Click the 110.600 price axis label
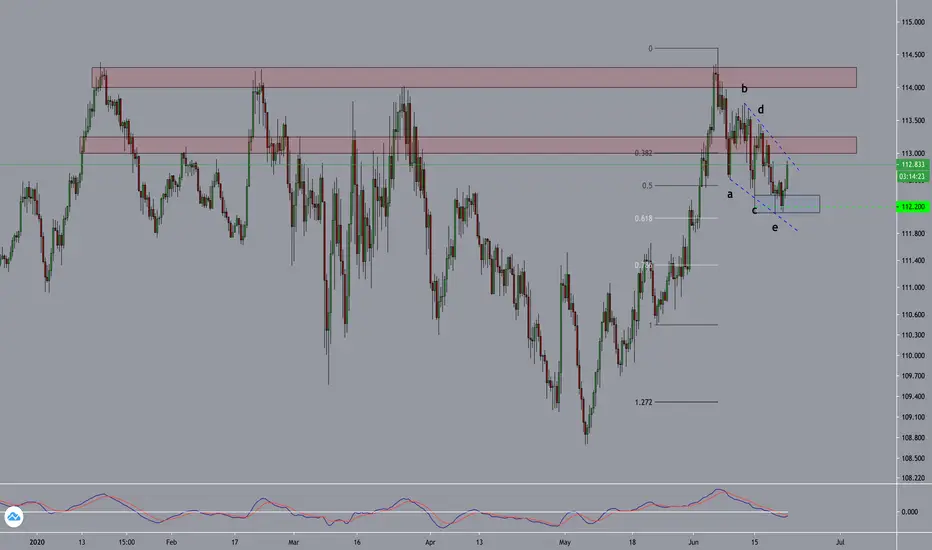Screen dimensions: 932x550 click(x=912, y=315)
